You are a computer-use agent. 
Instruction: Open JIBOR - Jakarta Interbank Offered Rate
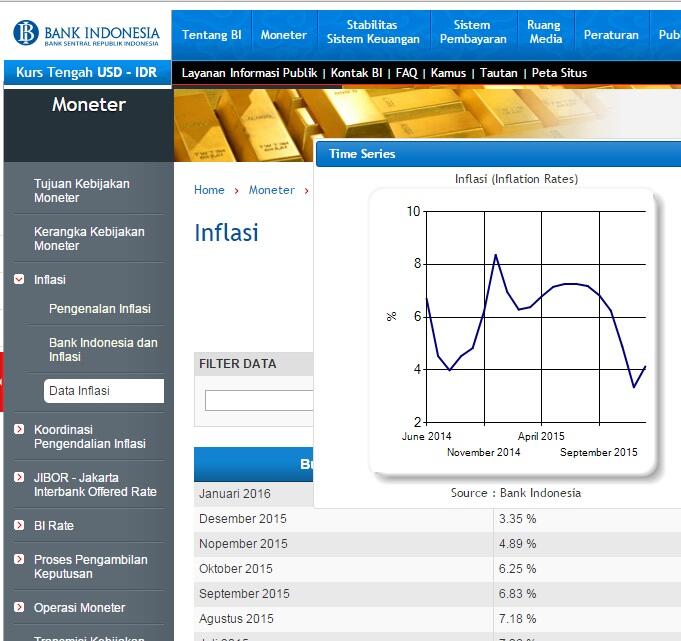pyautogui.click(x=95, y=484)
